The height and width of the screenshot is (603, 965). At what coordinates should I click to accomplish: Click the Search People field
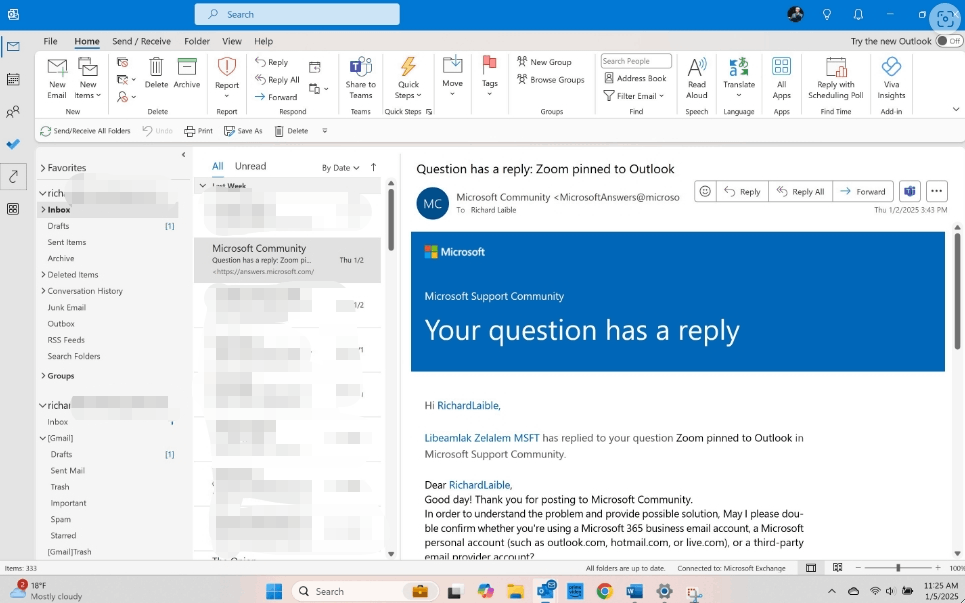[636, 61]
